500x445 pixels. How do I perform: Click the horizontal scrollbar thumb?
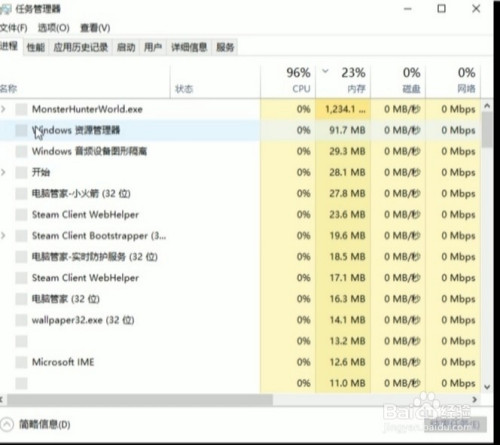click(x=140, y=399)
